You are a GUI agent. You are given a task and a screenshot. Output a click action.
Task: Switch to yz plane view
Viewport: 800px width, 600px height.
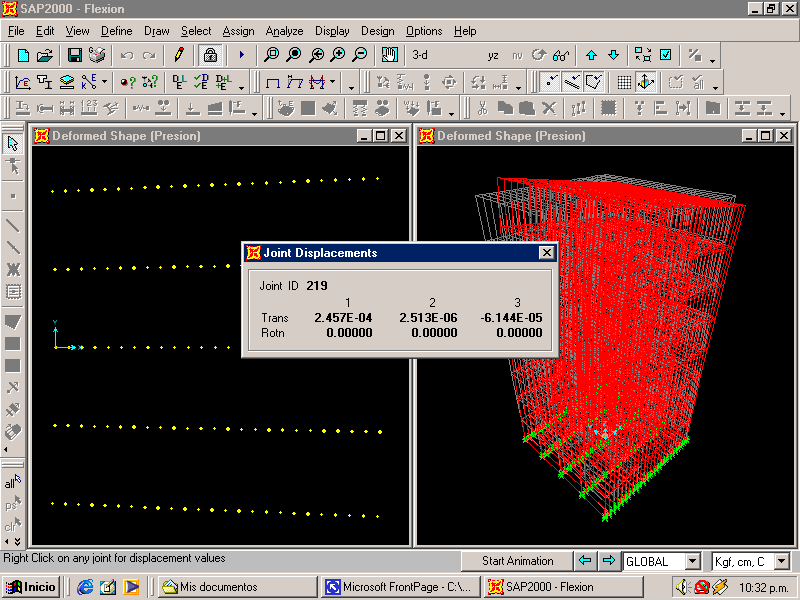(x=493, y=55)
